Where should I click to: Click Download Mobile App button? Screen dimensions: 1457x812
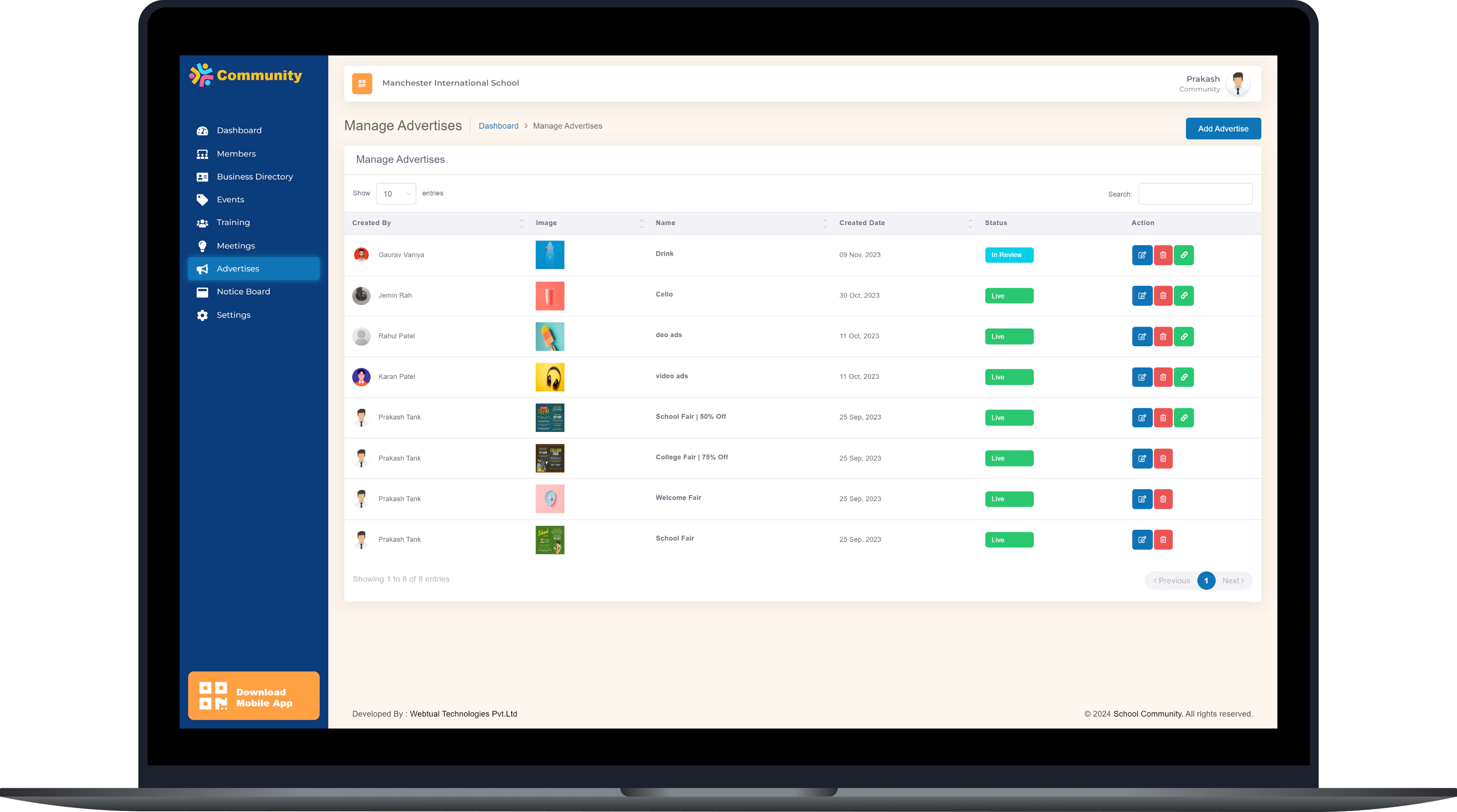pyautogui.click(x=253, y=695)
